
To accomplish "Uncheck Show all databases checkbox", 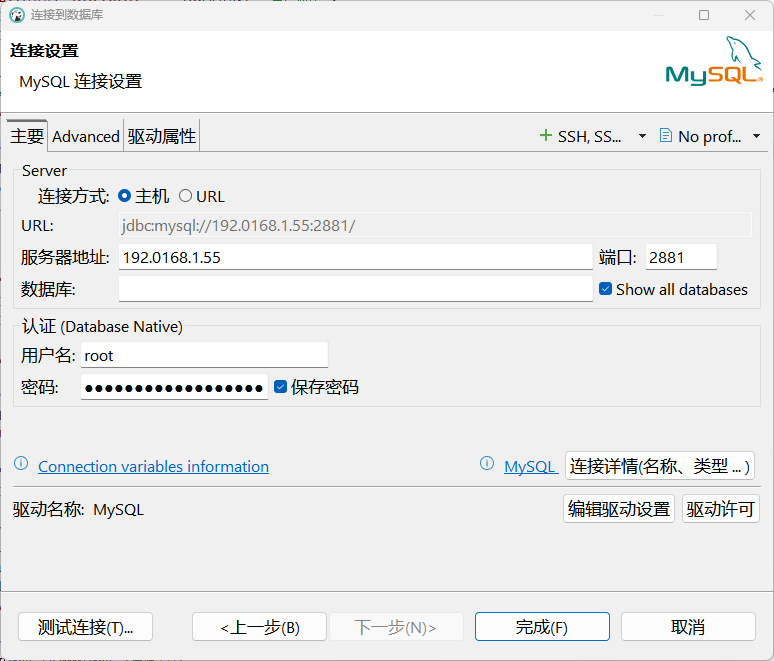I will 605,289.
